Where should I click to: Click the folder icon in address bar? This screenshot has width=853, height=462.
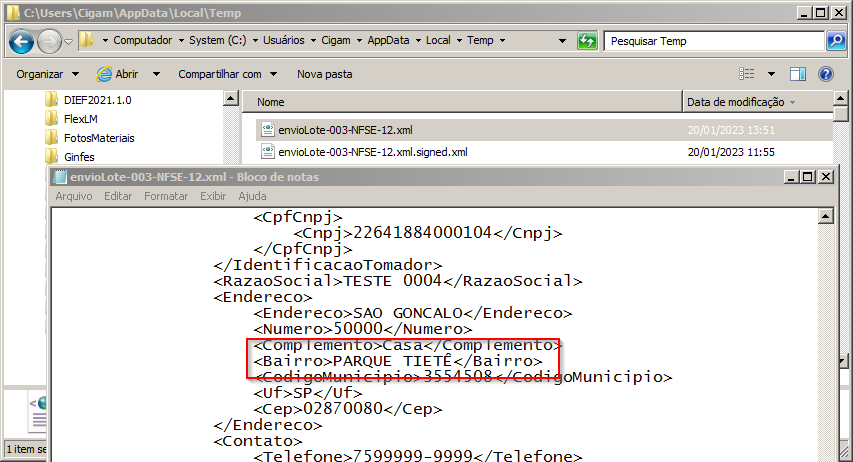coord(86,40)
